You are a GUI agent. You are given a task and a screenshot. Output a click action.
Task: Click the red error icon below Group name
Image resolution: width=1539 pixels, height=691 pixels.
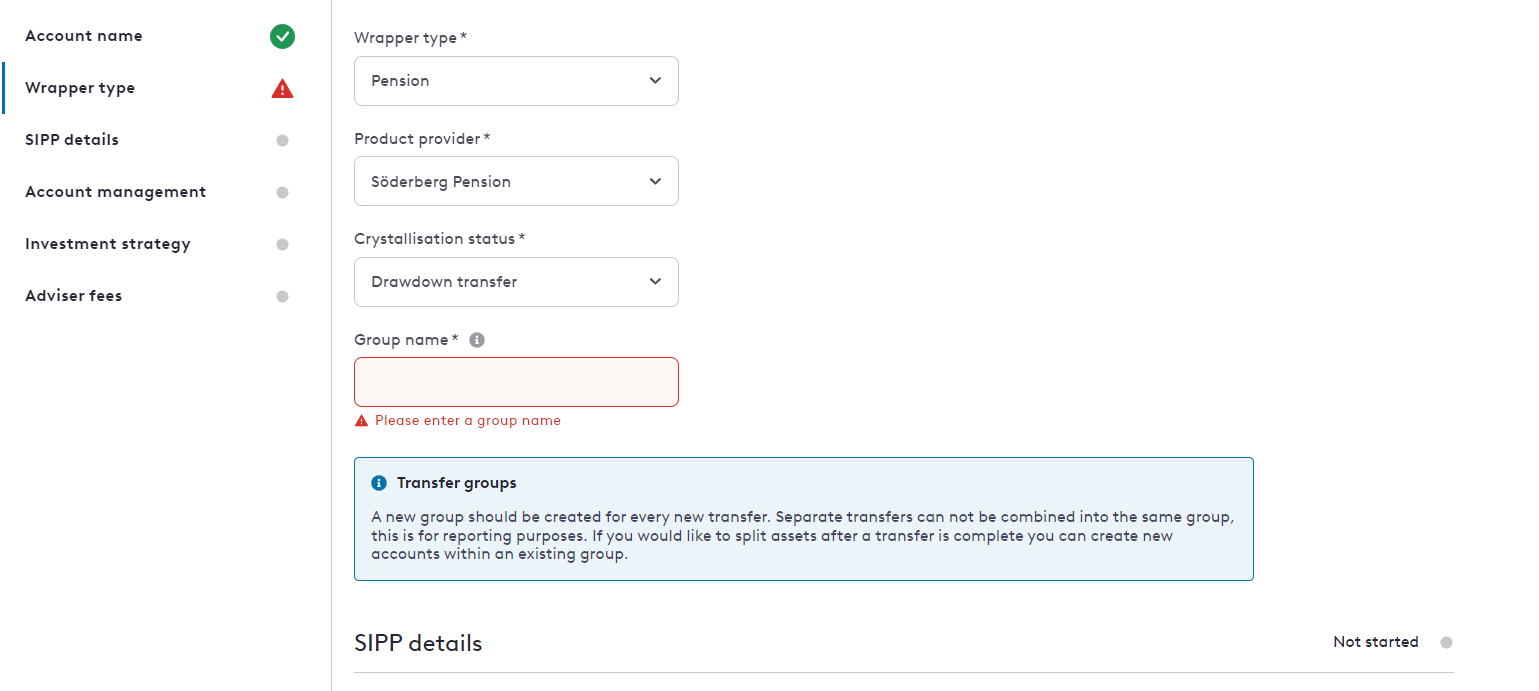click(x=362, y=421)
